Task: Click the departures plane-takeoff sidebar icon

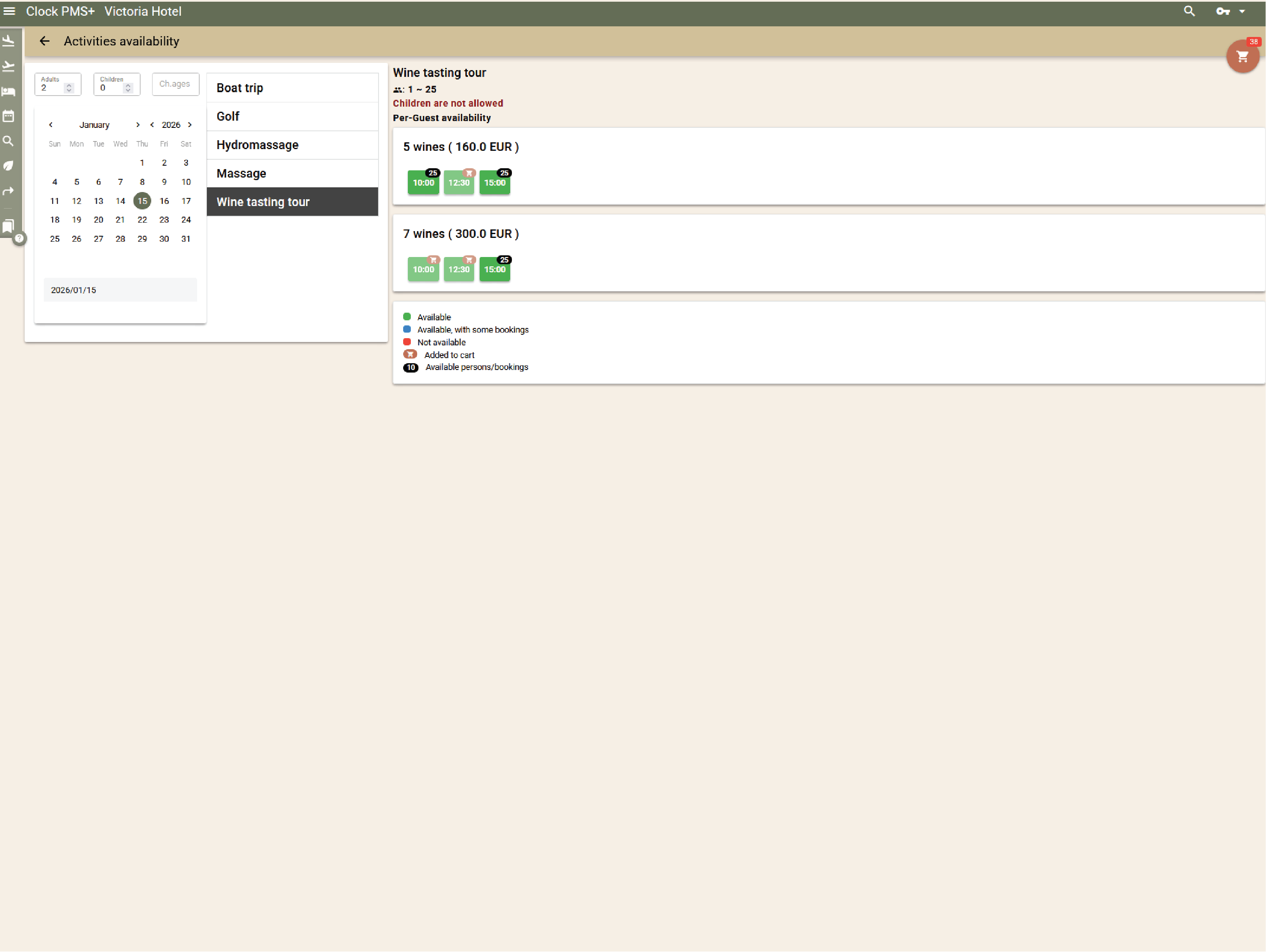Action: pos(8,66)
